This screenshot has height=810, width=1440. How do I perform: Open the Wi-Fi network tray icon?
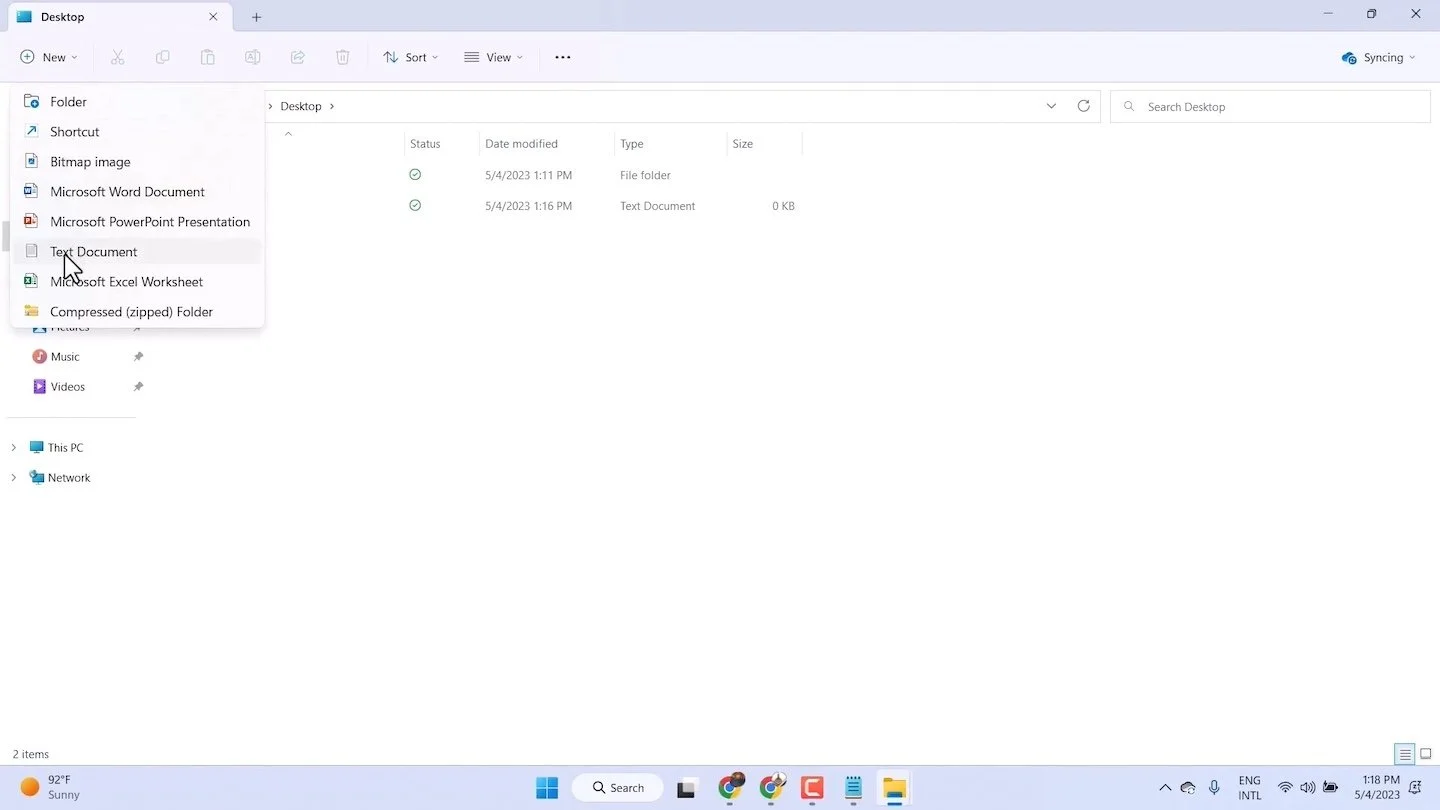point(1286,788)
